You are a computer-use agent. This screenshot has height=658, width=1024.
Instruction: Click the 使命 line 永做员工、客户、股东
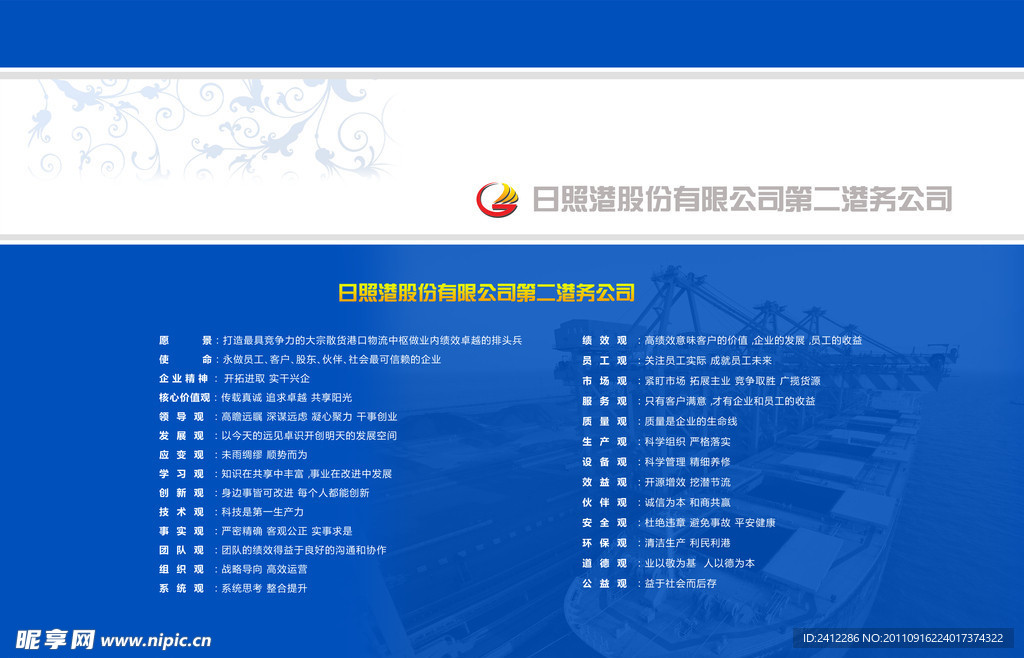300,359
